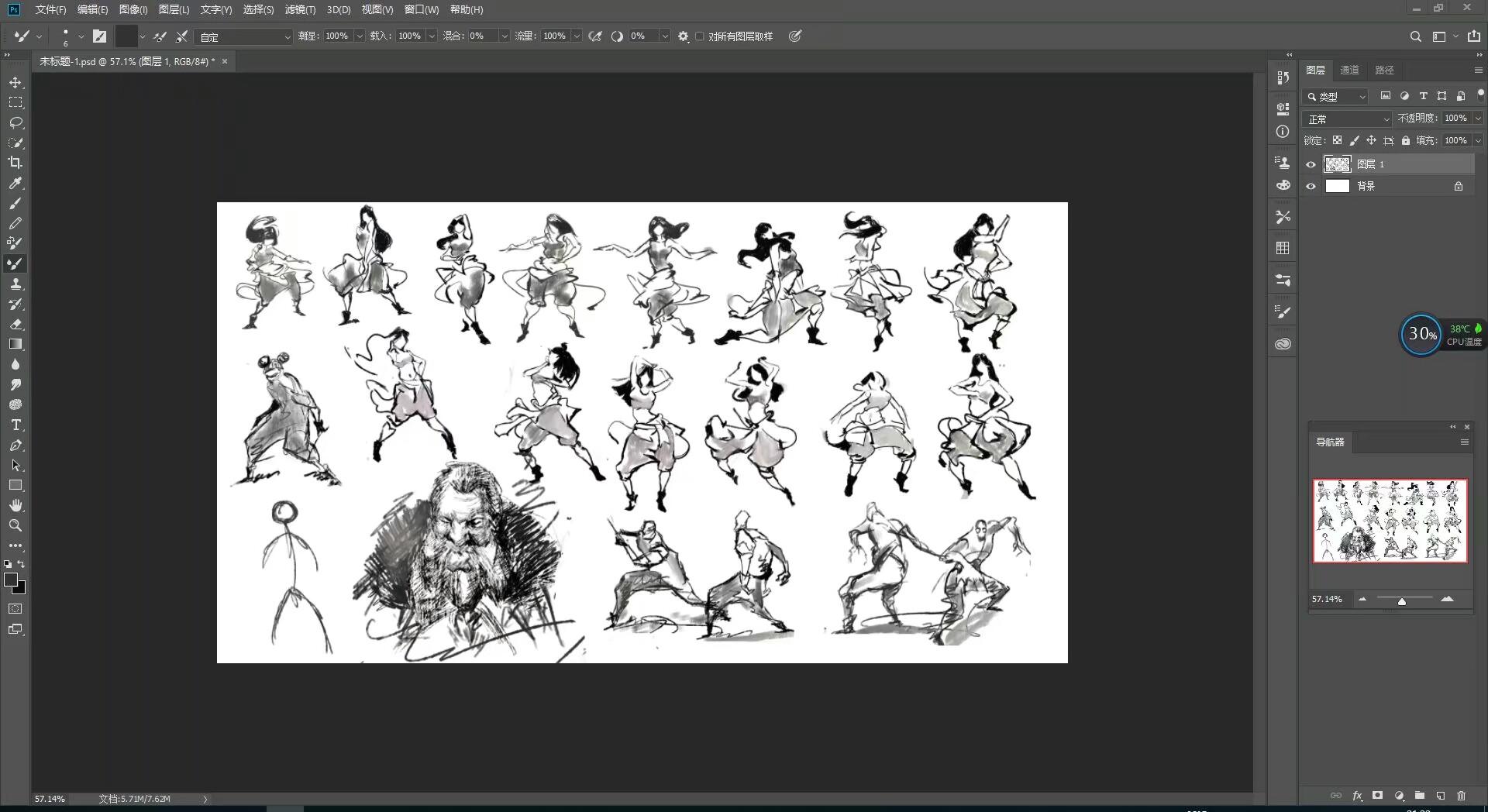This screenshot has height=812, width=1488.
Task: Enable 对所有图层取样 checkbox
Action: pyautogui.click(x=700, y=36)
